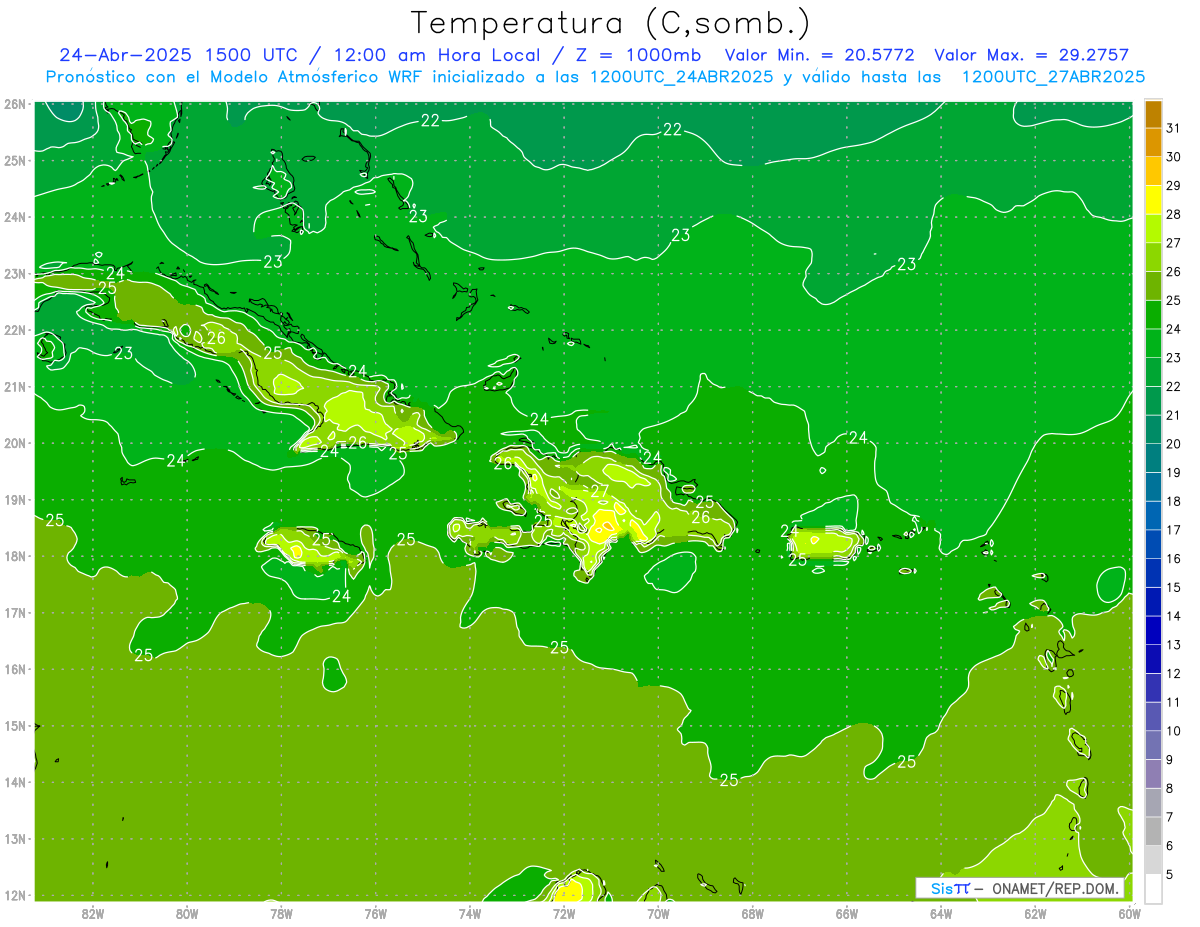Click the legend value 16
The height and width of the screenshot is (927, 1200).
[x=1173, y=558]
